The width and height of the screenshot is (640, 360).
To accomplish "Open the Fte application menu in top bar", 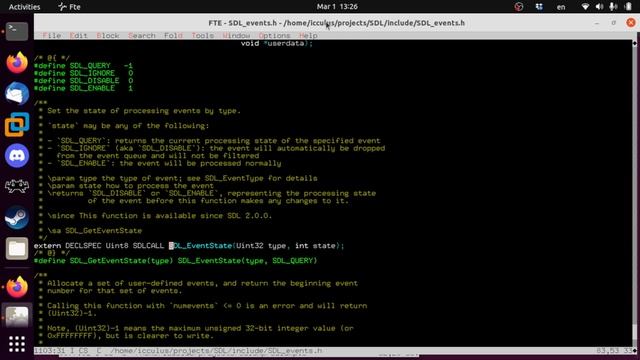I will pos(69,7).
